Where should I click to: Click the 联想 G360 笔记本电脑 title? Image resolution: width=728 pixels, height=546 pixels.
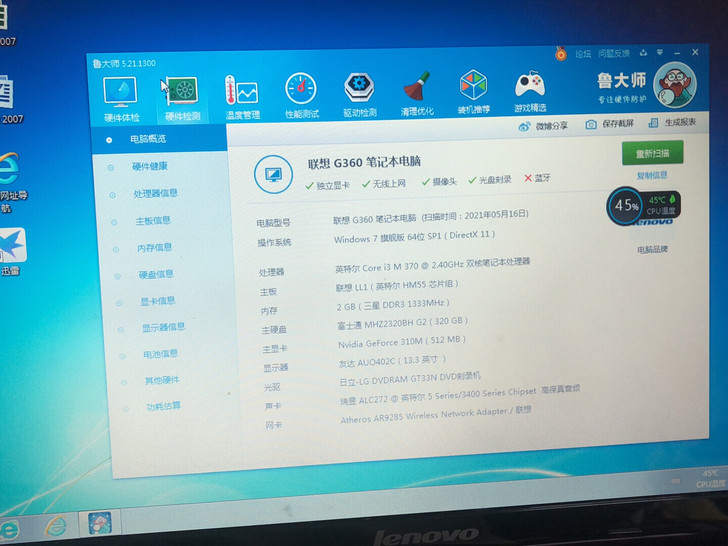click(364, 162)
